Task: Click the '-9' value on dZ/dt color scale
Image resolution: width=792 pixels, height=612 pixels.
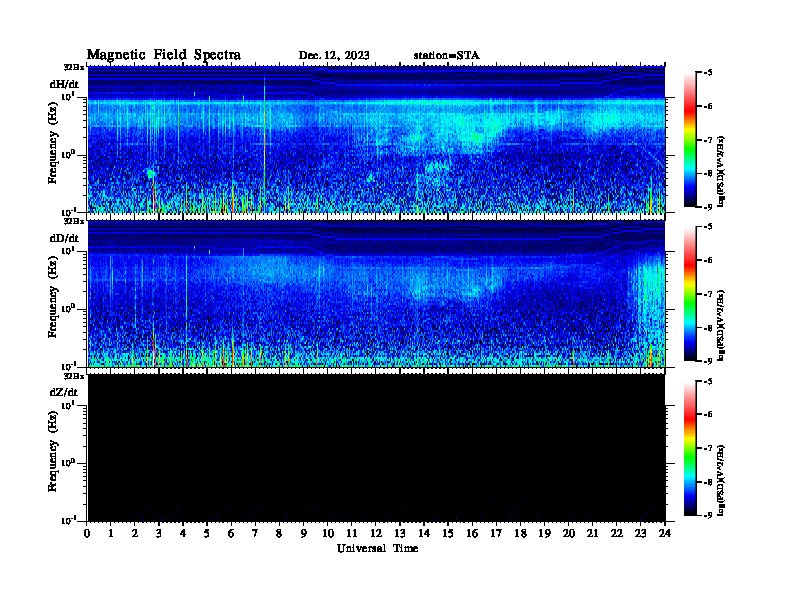Action: (x=708, y=515)
